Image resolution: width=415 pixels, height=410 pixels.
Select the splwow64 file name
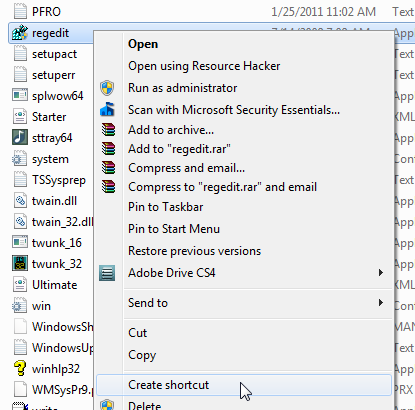pos(57,96)
